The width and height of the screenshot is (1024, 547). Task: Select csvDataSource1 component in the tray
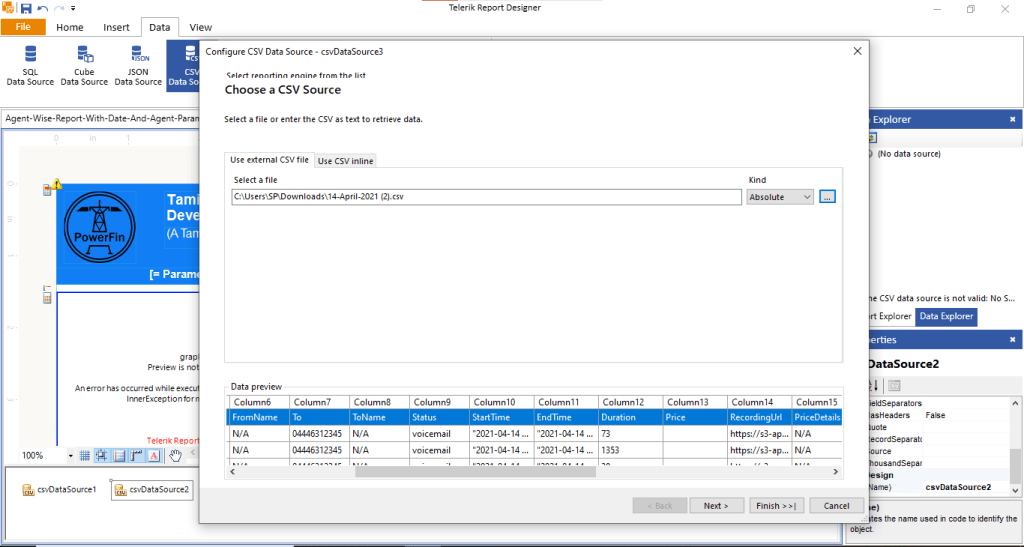coord(60,489)
